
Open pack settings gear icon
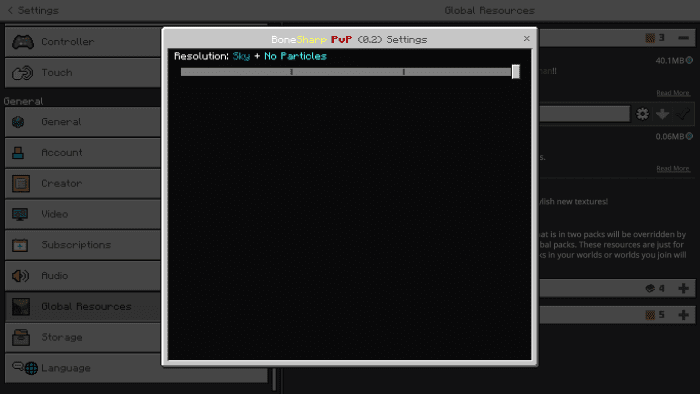tap(642, 114)
